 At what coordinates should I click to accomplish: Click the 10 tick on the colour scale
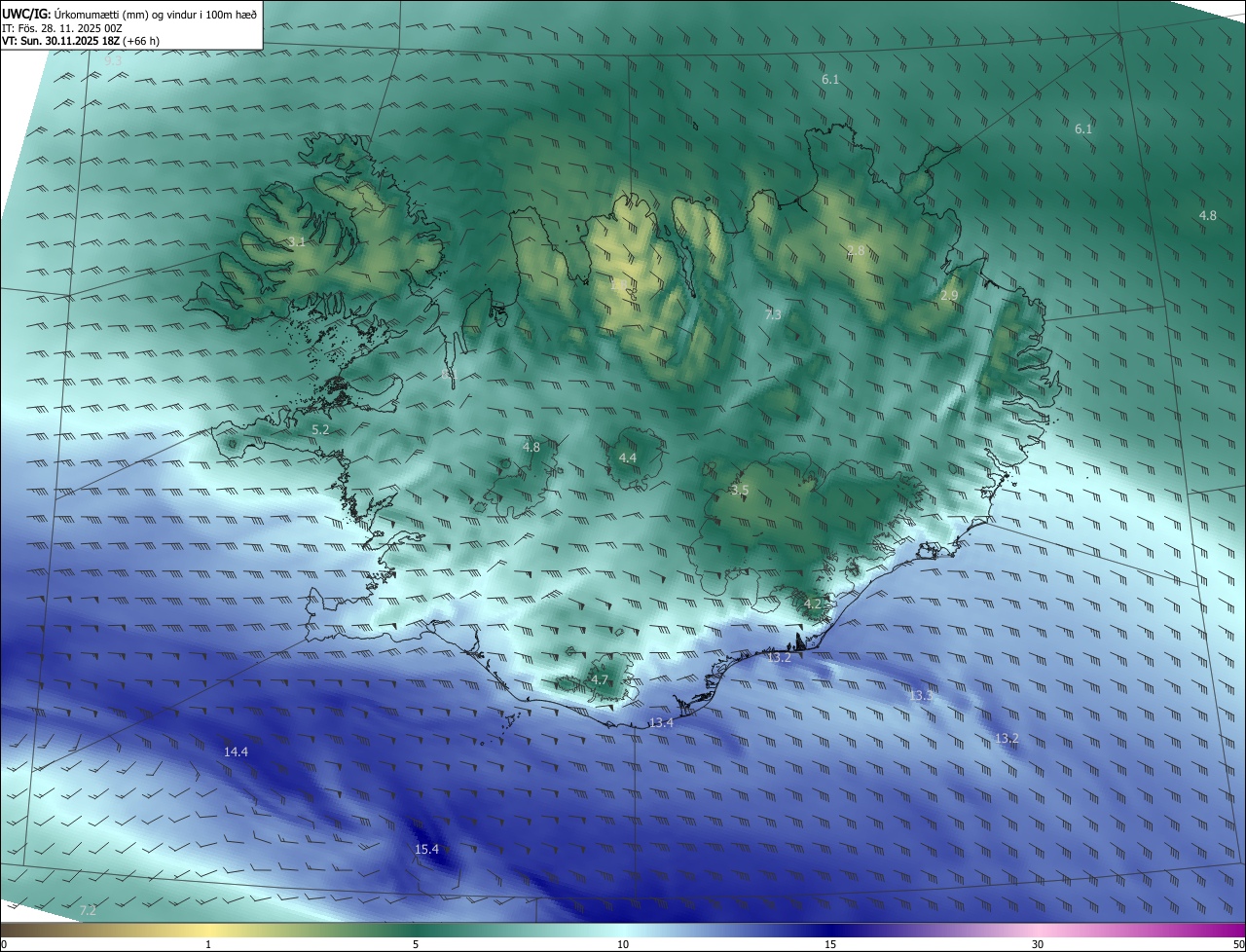623,944
